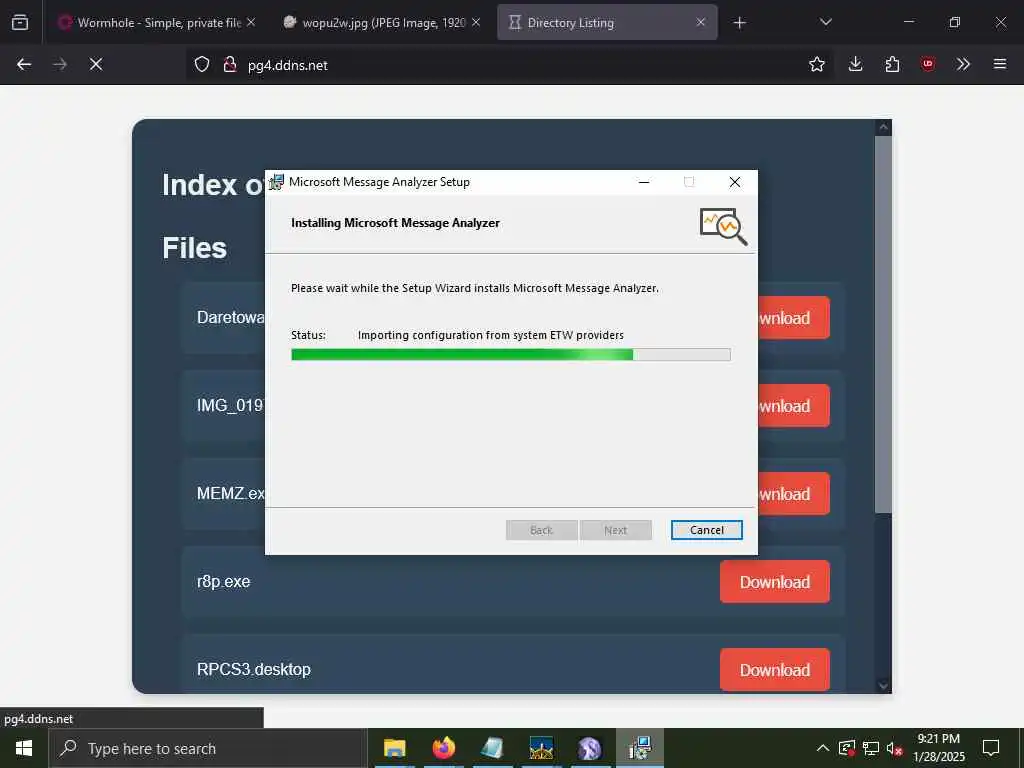Expand the list all tabs dropdown
Image resolution: width=1024 pixels, height=768 pixels.
(x=825, y=22)
